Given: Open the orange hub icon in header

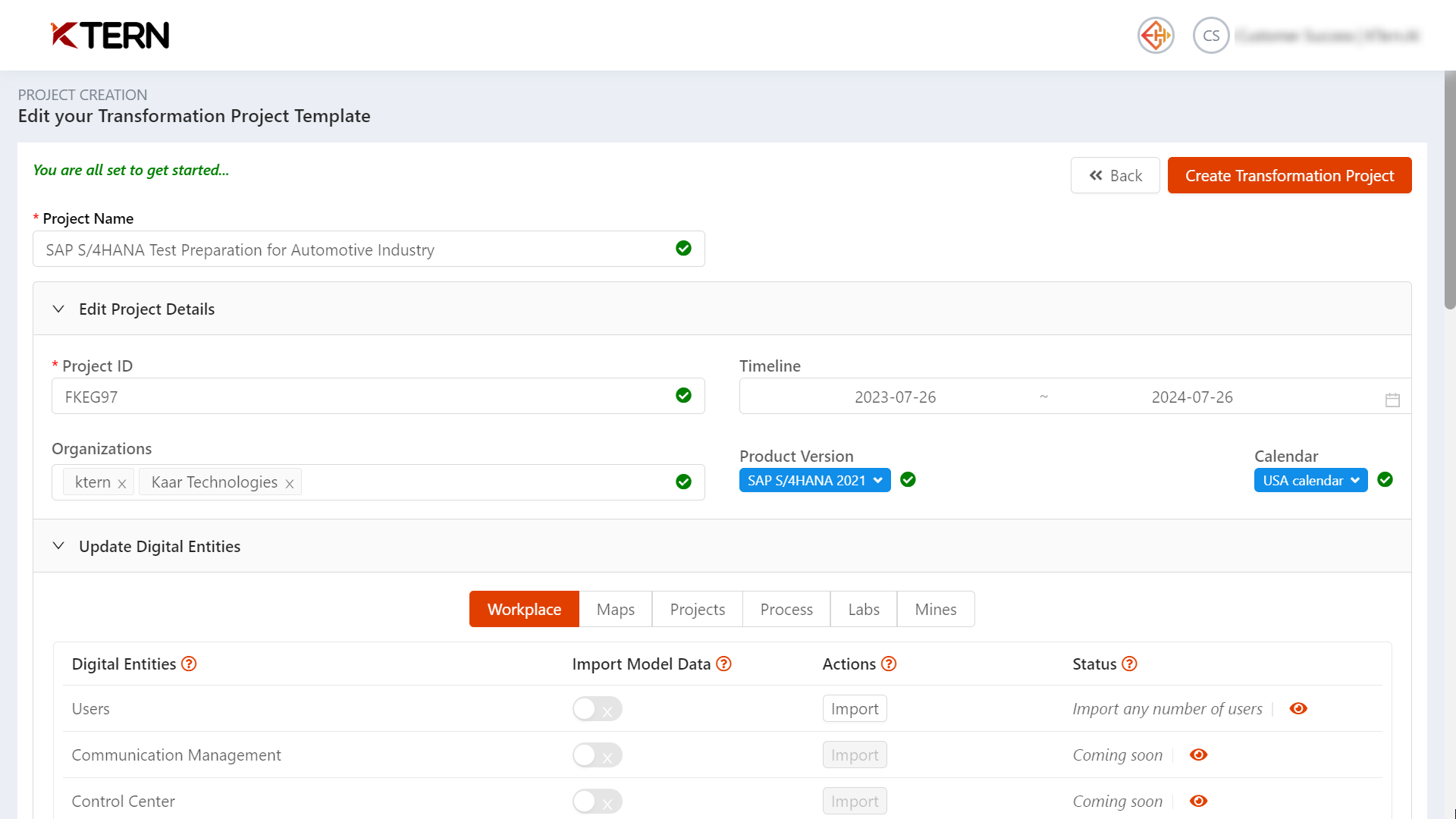Looking at the screenshot, I should [1156, 35].
